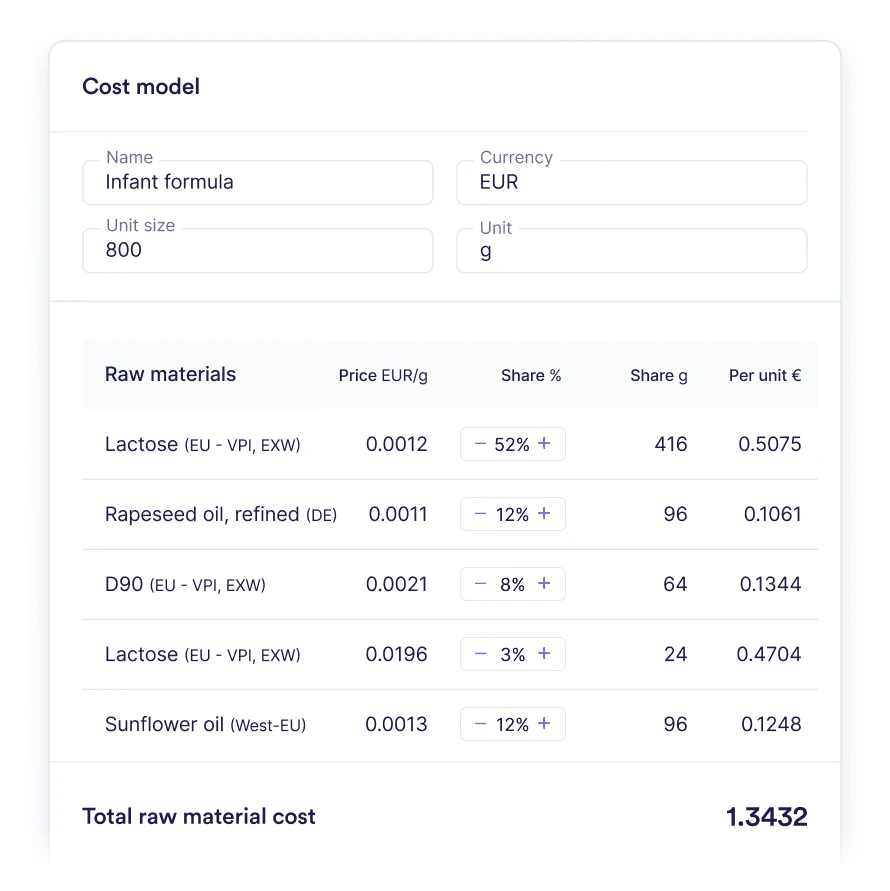Select D90 (EU - VPI, EXW) row name
890x891 pixels.
(185, 584)
